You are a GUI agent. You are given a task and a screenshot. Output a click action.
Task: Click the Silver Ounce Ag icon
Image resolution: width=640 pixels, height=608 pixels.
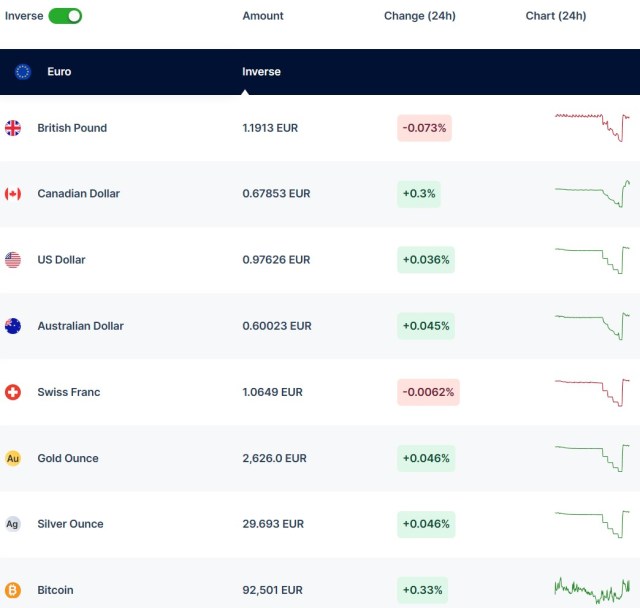[13, 524]
